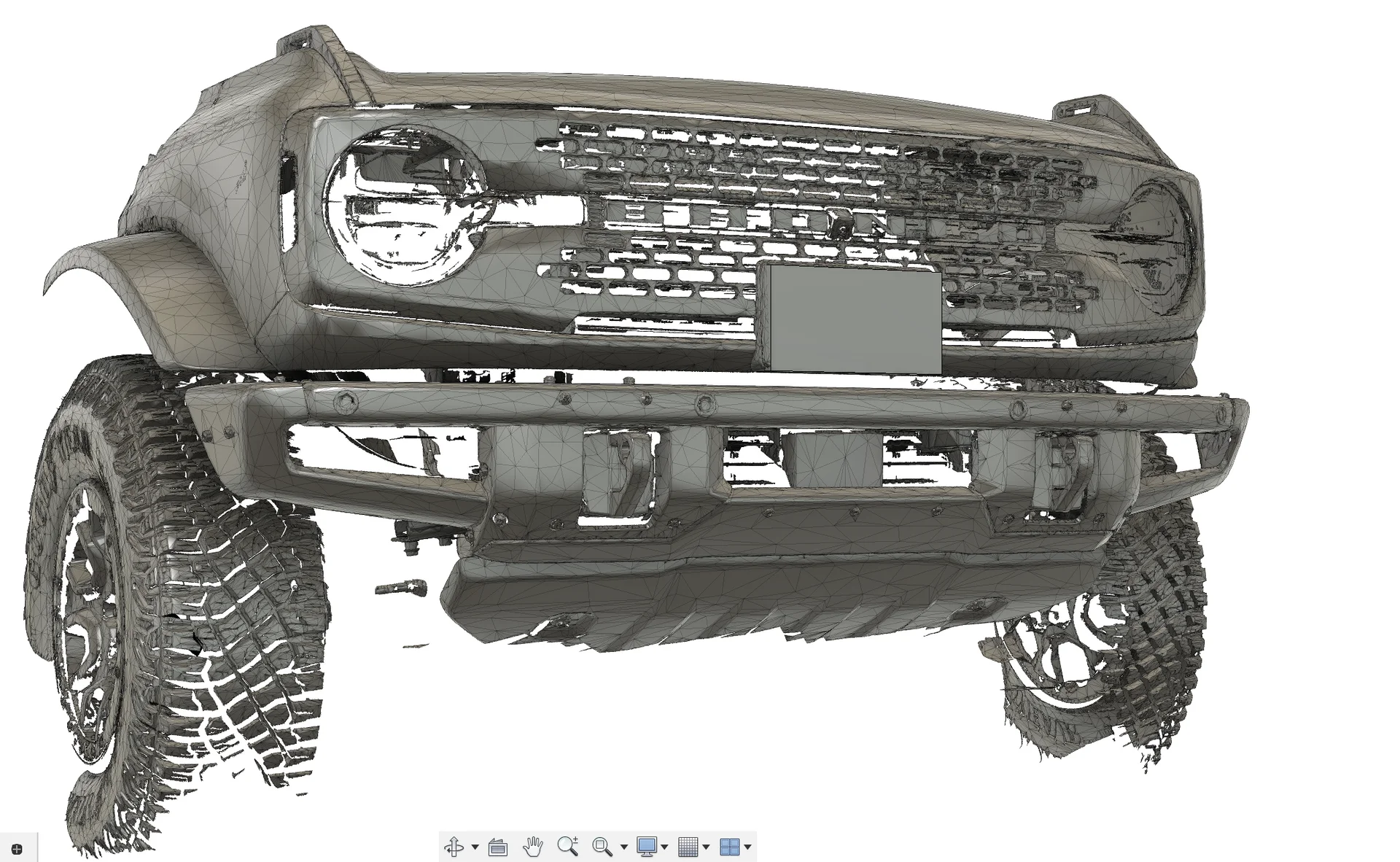Click the Viewports layout icon
The width and height of the screenshot is (1400, 862).
(729, 847)
